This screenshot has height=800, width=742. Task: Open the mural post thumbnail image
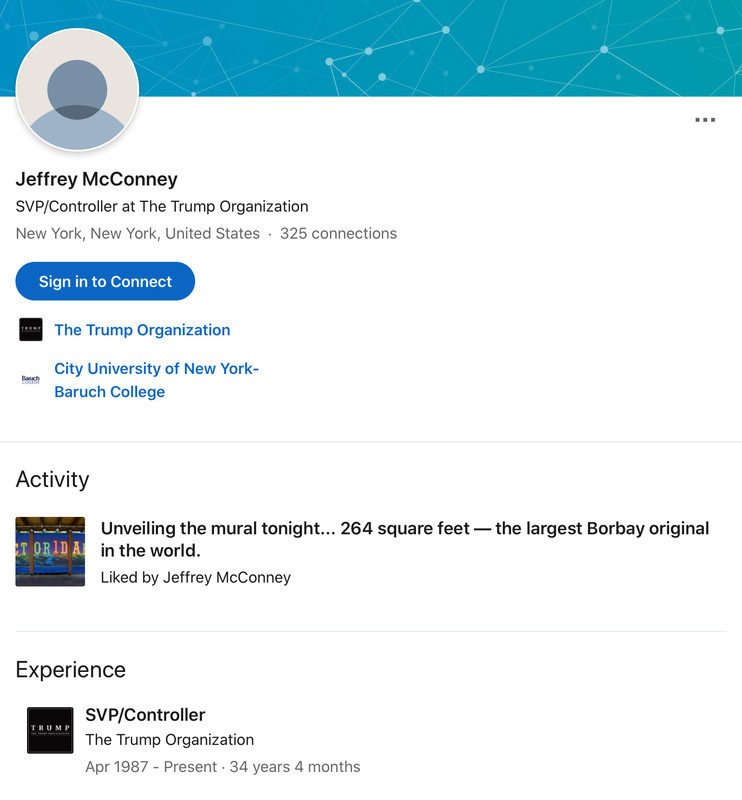(50, 552)
